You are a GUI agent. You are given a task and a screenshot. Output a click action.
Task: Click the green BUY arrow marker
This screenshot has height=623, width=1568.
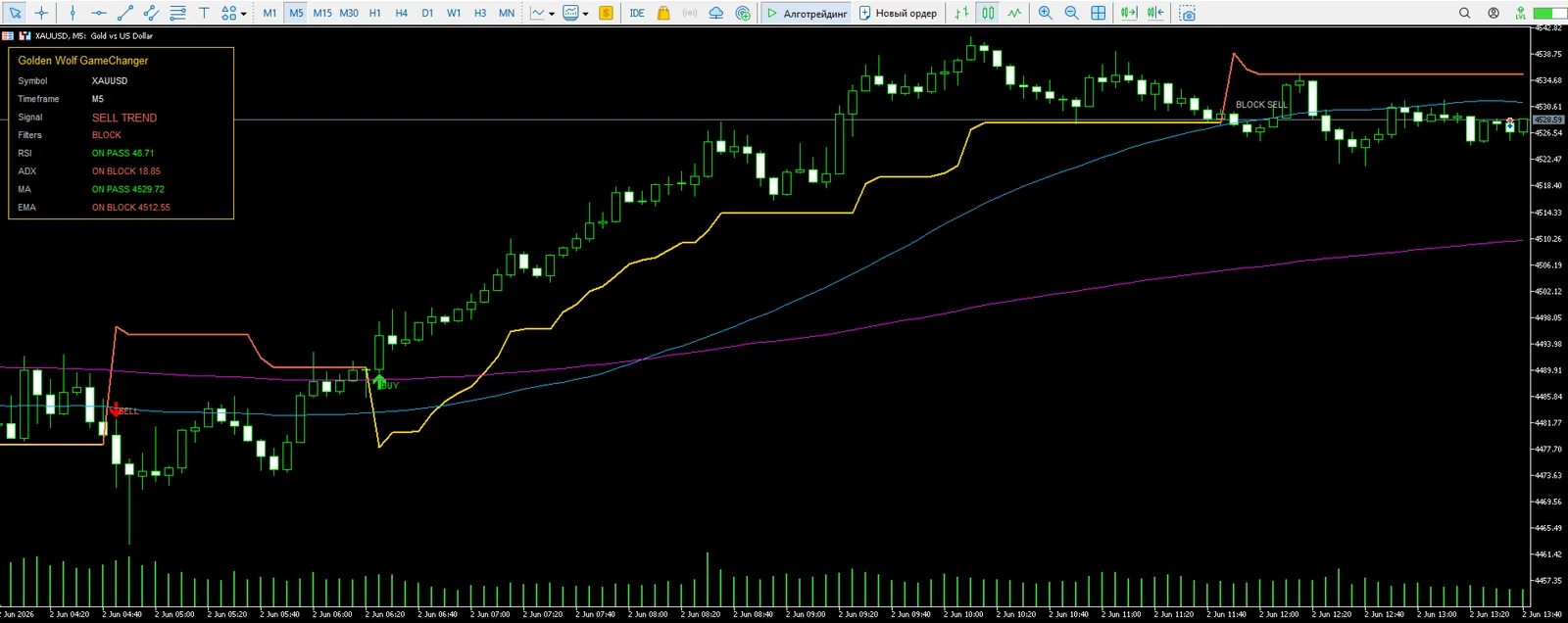[379, 381]
